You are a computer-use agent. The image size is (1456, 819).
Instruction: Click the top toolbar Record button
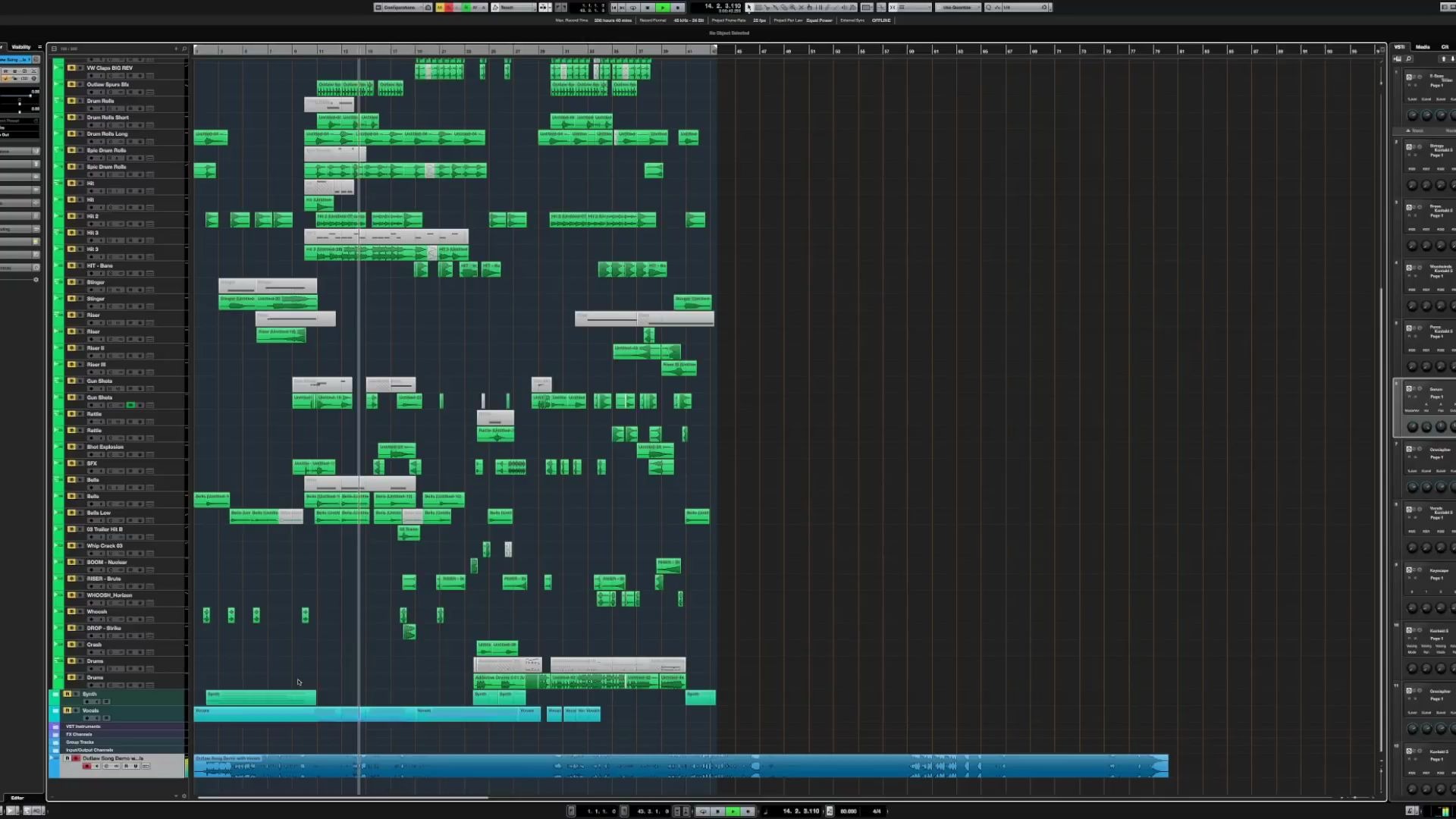(x=677, y=8)
